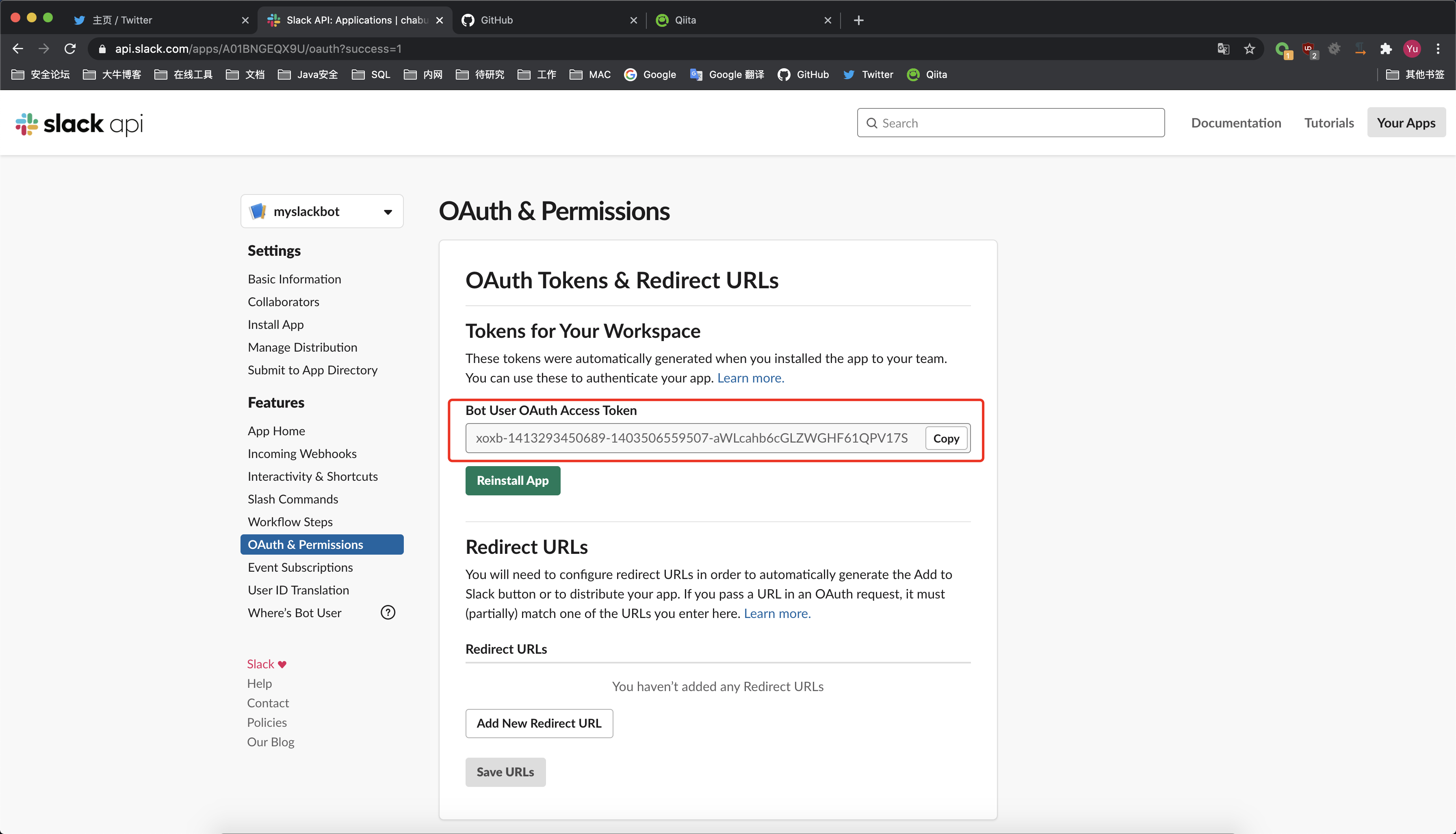Image resolution: width=1456 pixels, height=834 pixels.
Task: Open Tutorials in header
Action: 1329,123
